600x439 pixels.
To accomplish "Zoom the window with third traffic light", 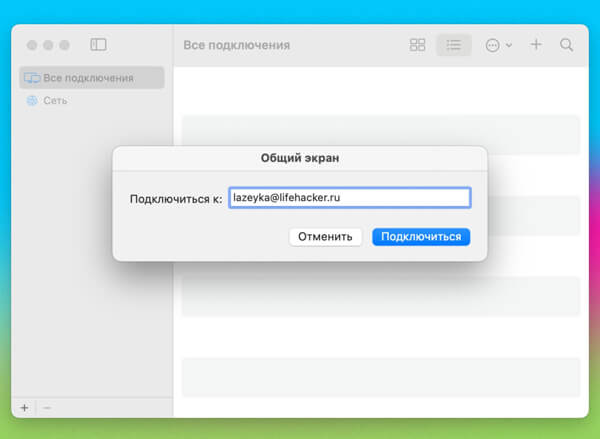I will pos(64,45).
